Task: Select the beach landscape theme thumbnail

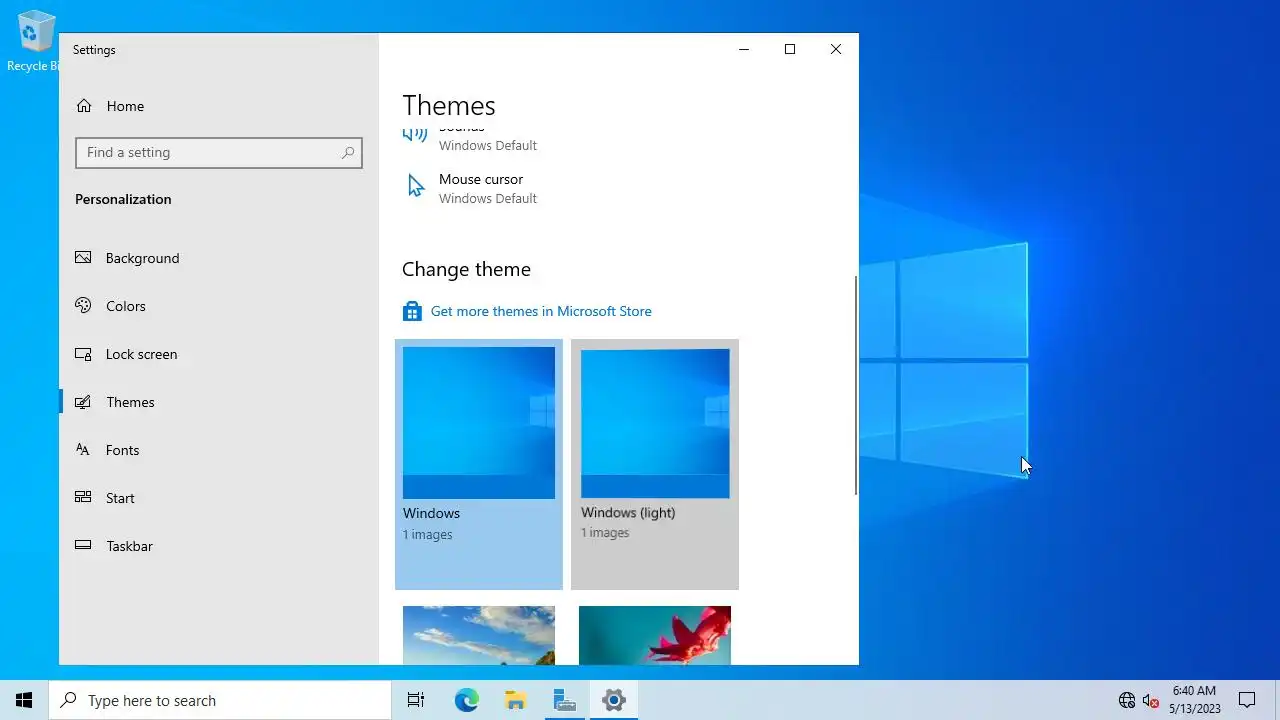Action: (x=479, y=635)
